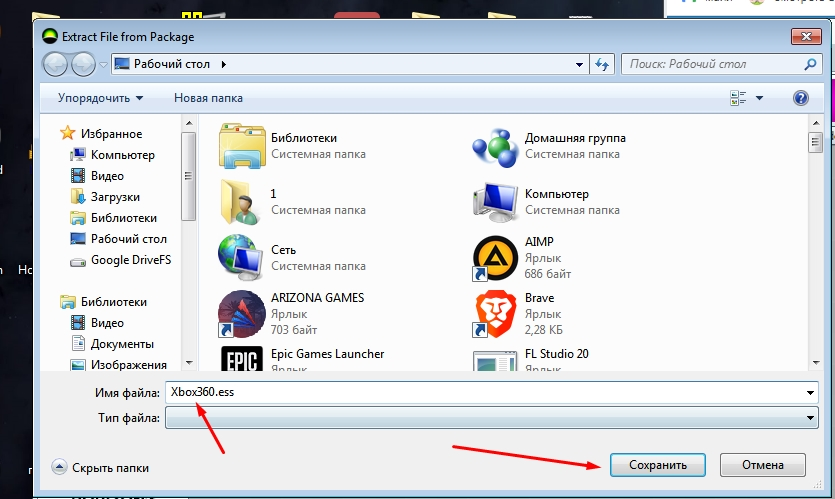Image resolution: width=835 pixels, height=499 pixels.
Task: Expand the breadcrumb arrow after Рабочий стол
Action: [x=224, y=64]
